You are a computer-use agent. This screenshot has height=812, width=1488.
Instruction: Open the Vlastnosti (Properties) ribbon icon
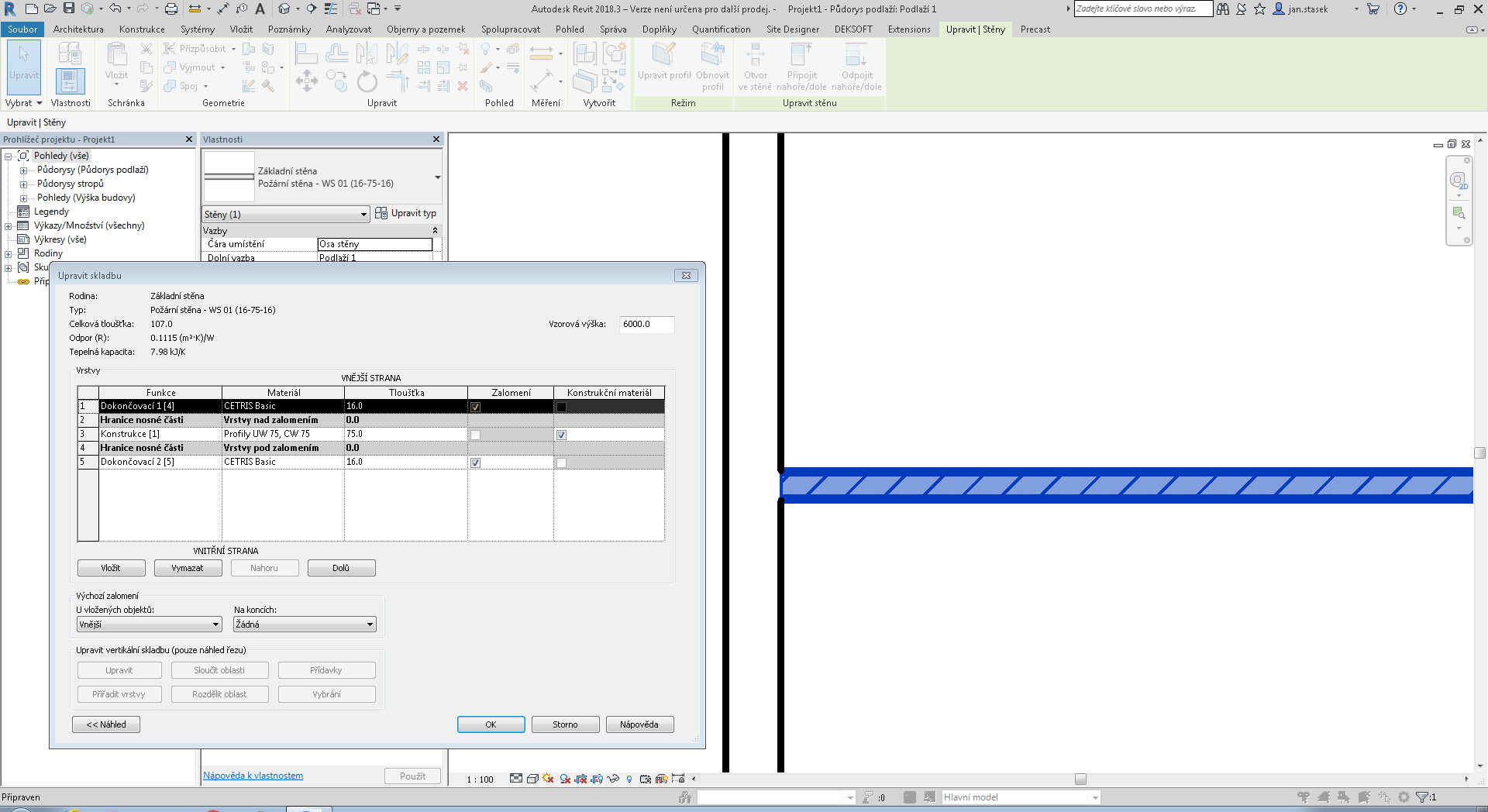70,81
